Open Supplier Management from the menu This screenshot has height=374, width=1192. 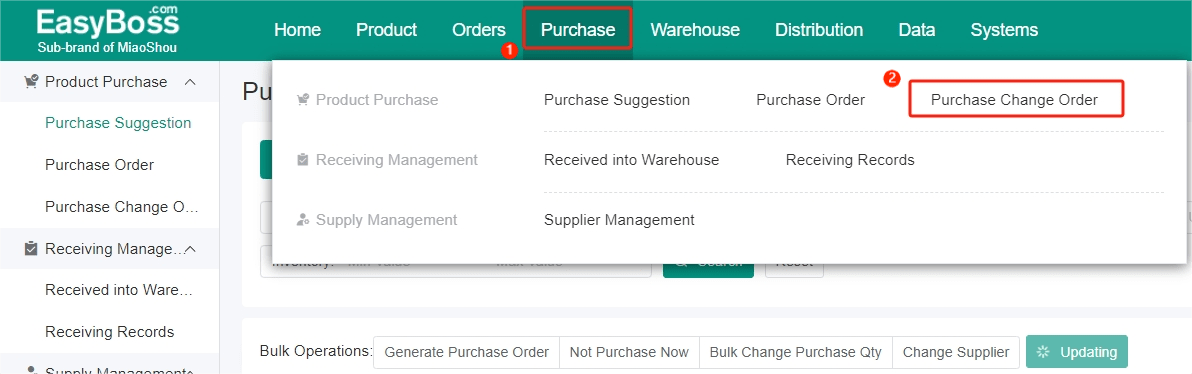620,220
